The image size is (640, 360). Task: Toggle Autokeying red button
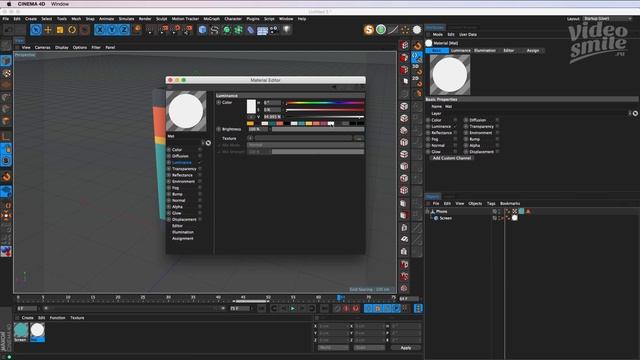[347, 309]
